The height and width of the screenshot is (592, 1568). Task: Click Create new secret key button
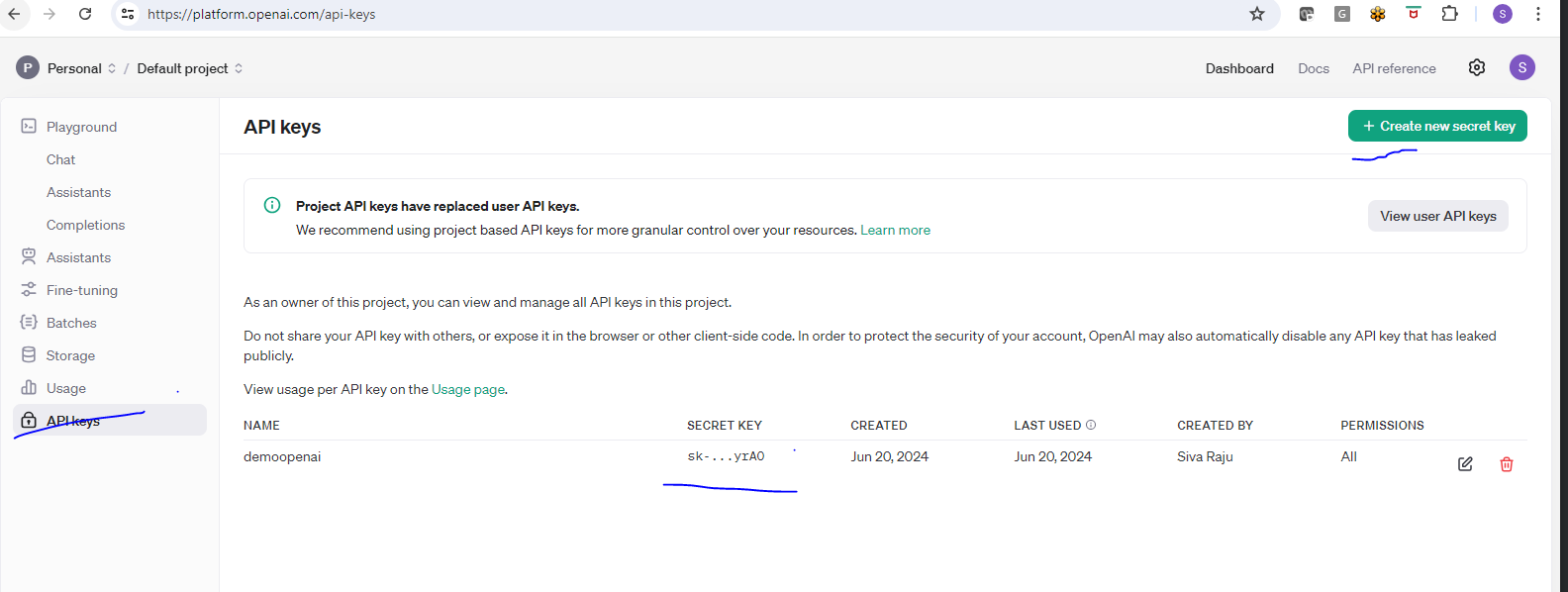pos(1437,126)
